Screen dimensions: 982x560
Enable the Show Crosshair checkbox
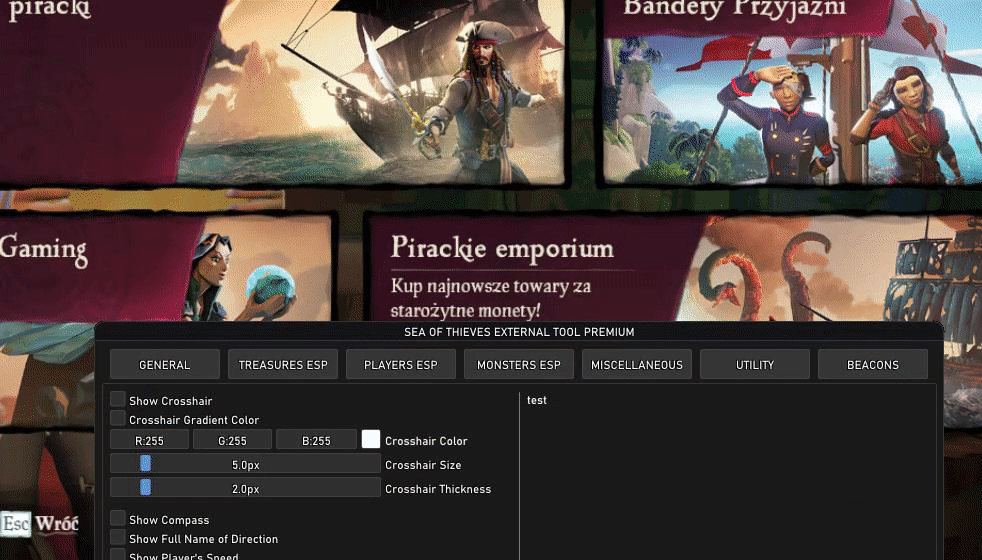118,400
